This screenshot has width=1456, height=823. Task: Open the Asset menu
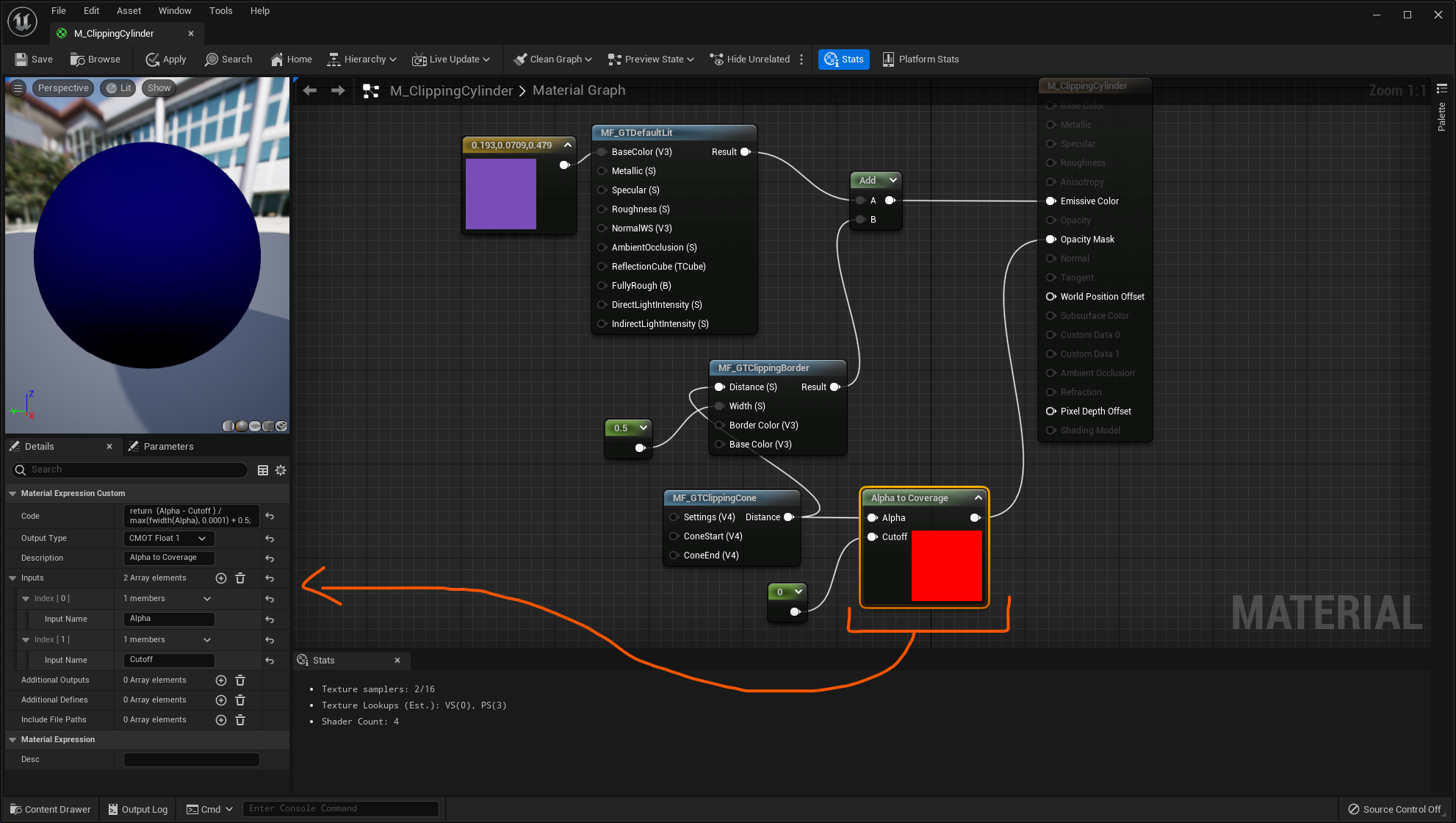pos(129,10)
